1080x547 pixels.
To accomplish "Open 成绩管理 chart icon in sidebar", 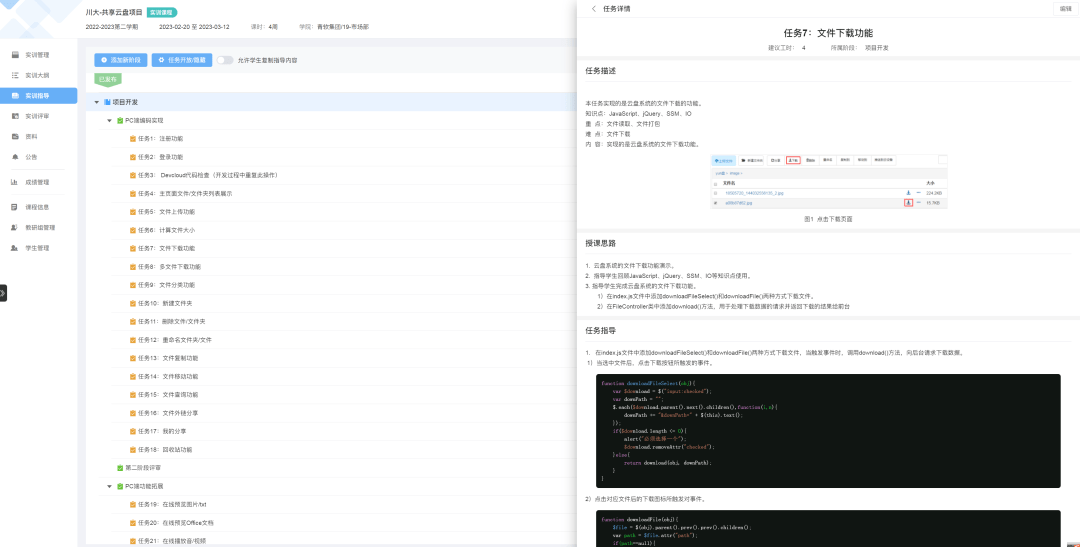I will click(14, 183).
